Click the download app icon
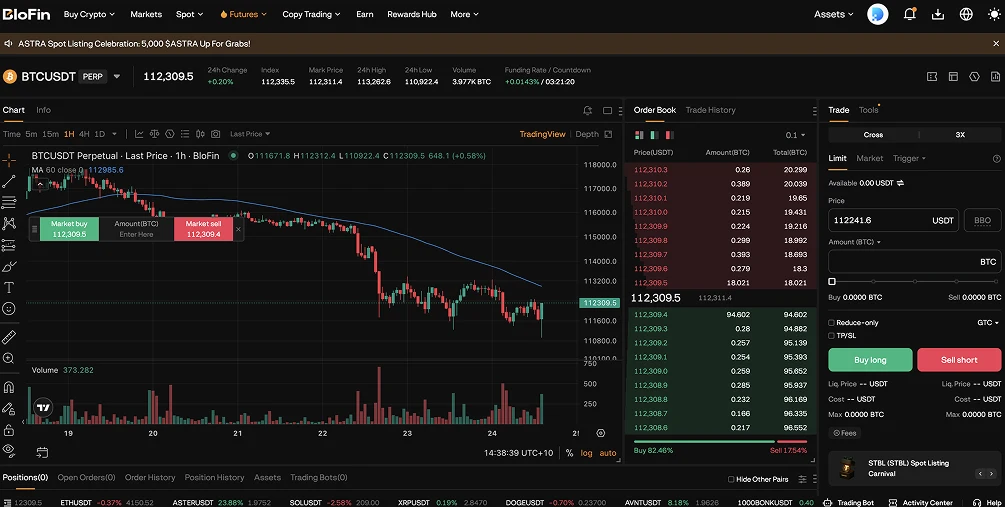The image size is (1005, 507). coord(938,14)
